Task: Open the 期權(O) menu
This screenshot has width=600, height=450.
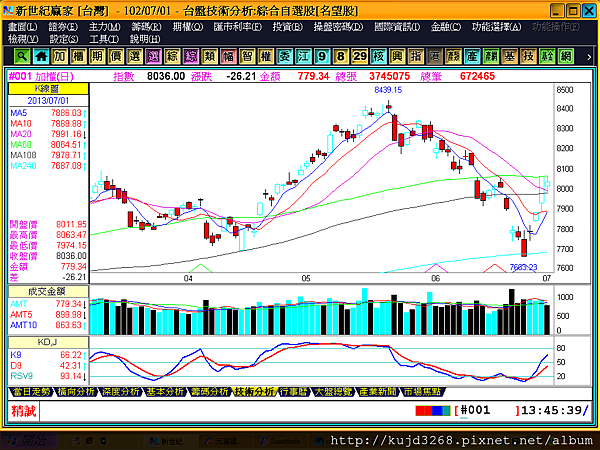Action: (x=188, y=27)
